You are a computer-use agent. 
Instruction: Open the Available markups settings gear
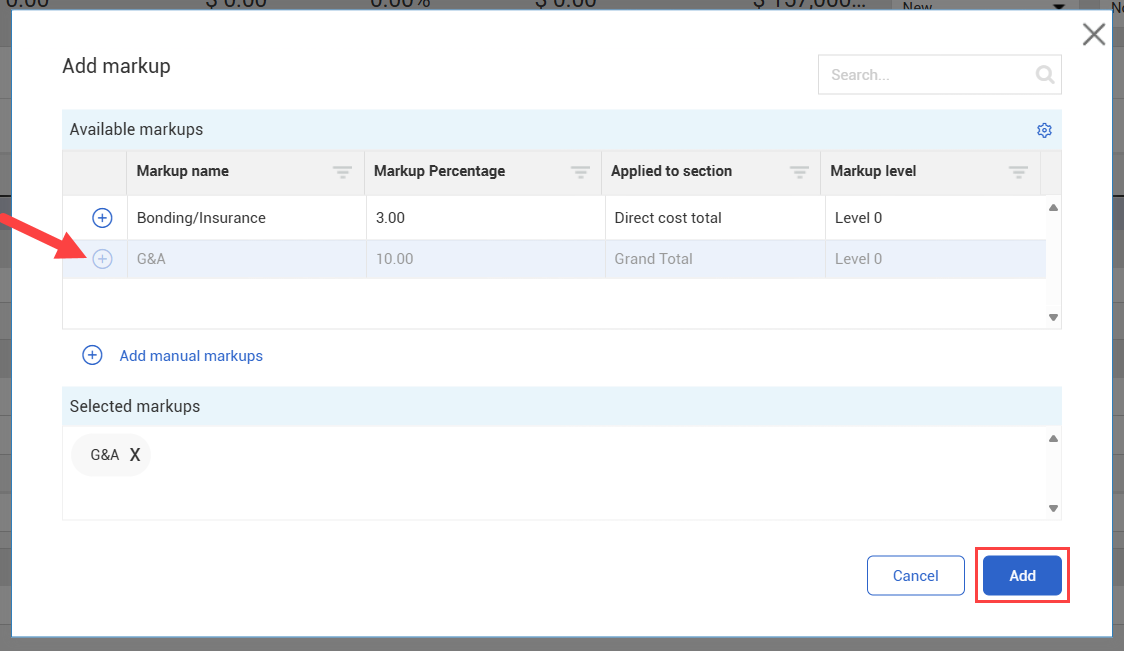coord(1044,130)
